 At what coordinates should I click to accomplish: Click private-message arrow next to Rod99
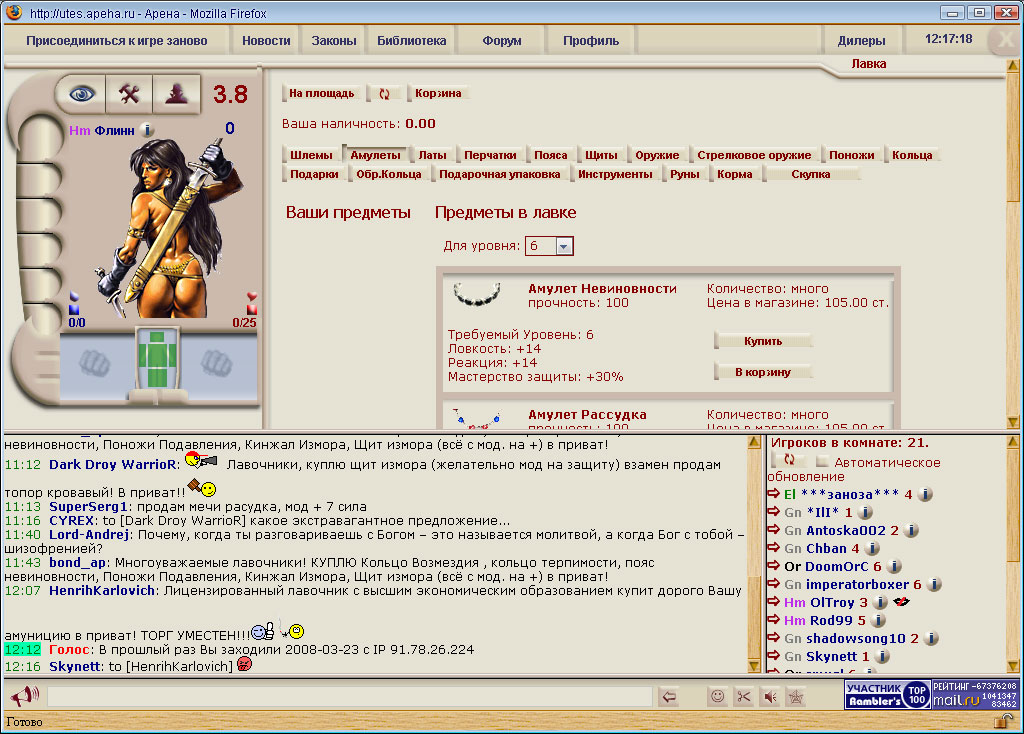(774, 620)
